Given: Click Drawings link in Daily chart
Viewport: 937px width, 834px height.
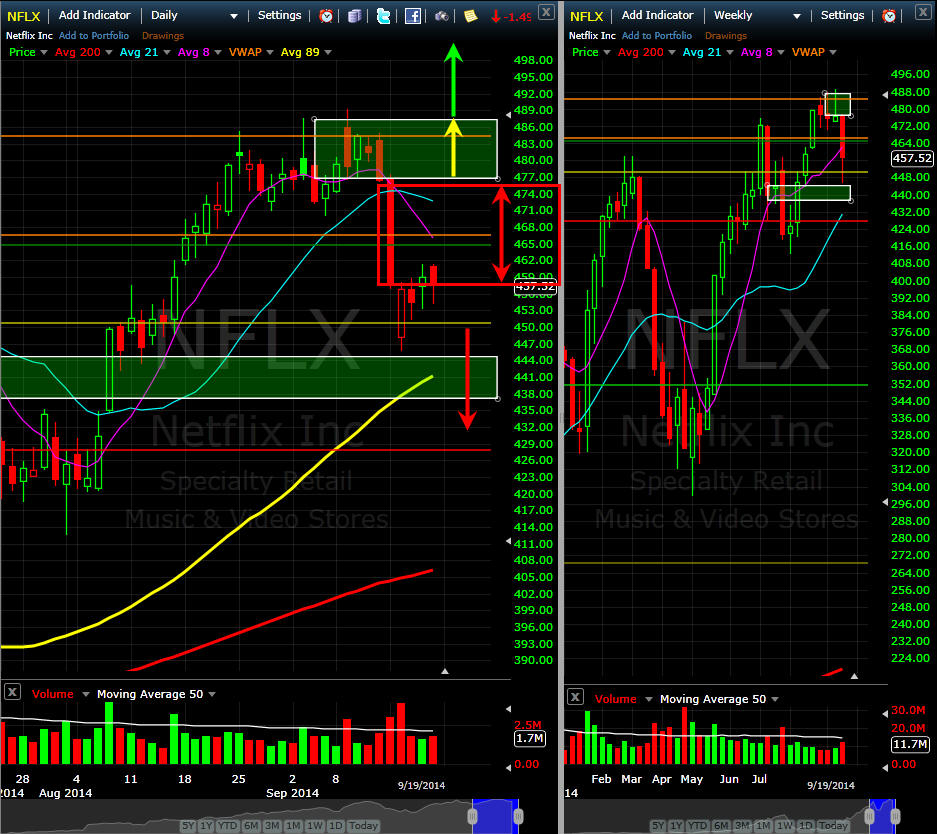Looking at the screenshot, I should 163,36.
